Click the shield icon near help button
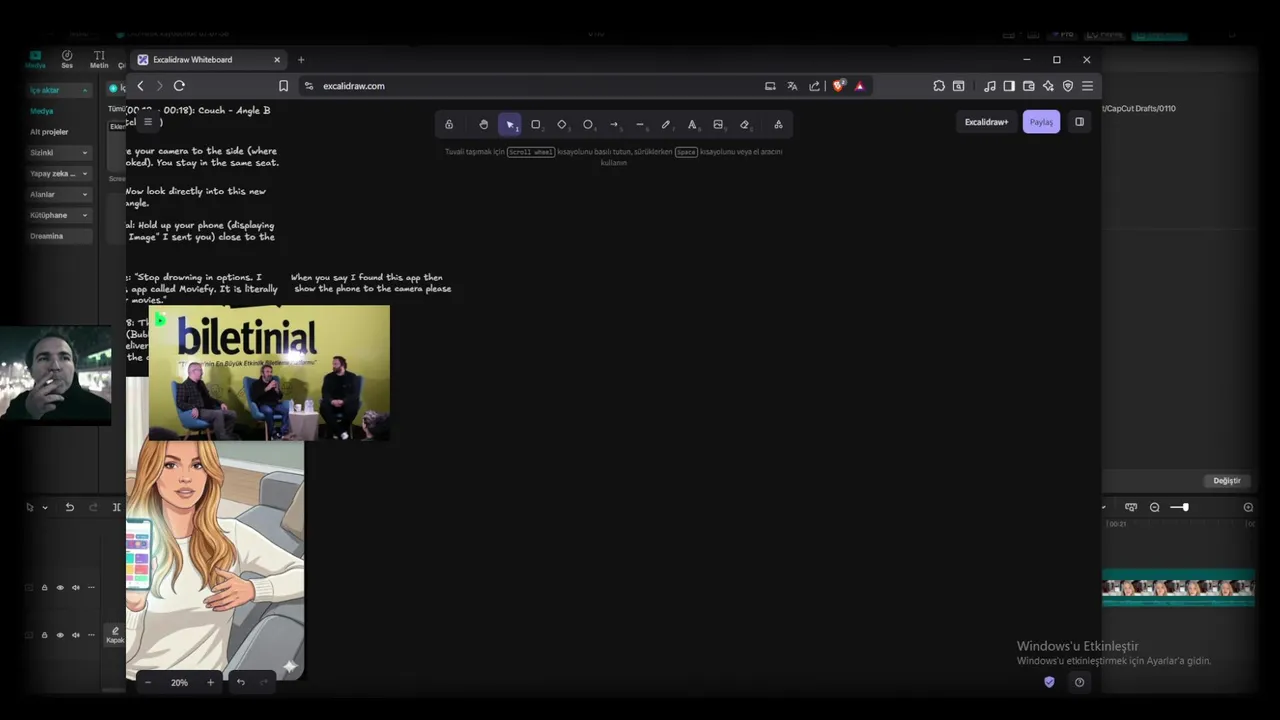 (x=1049, y=682)
